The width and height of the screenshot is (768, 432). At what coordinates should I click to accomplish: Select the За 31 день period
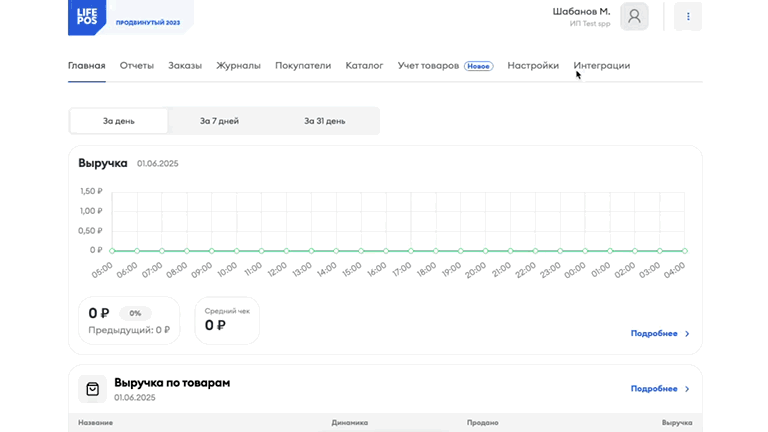pos(325,121)
